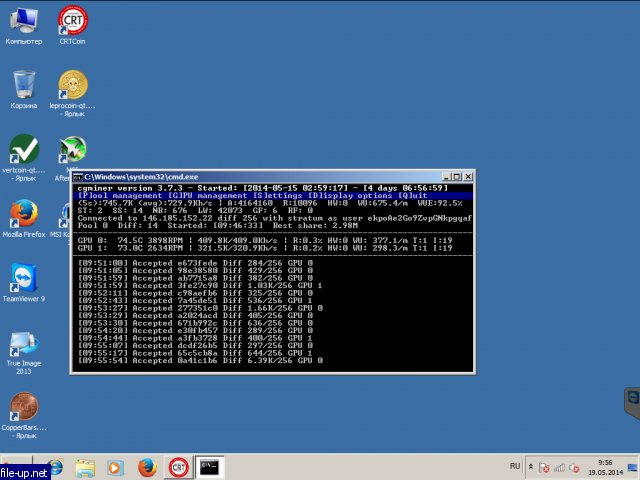Click the Accepted 0a41c1b6 log line
Viewport: 640px width, 480px height.
200,360
